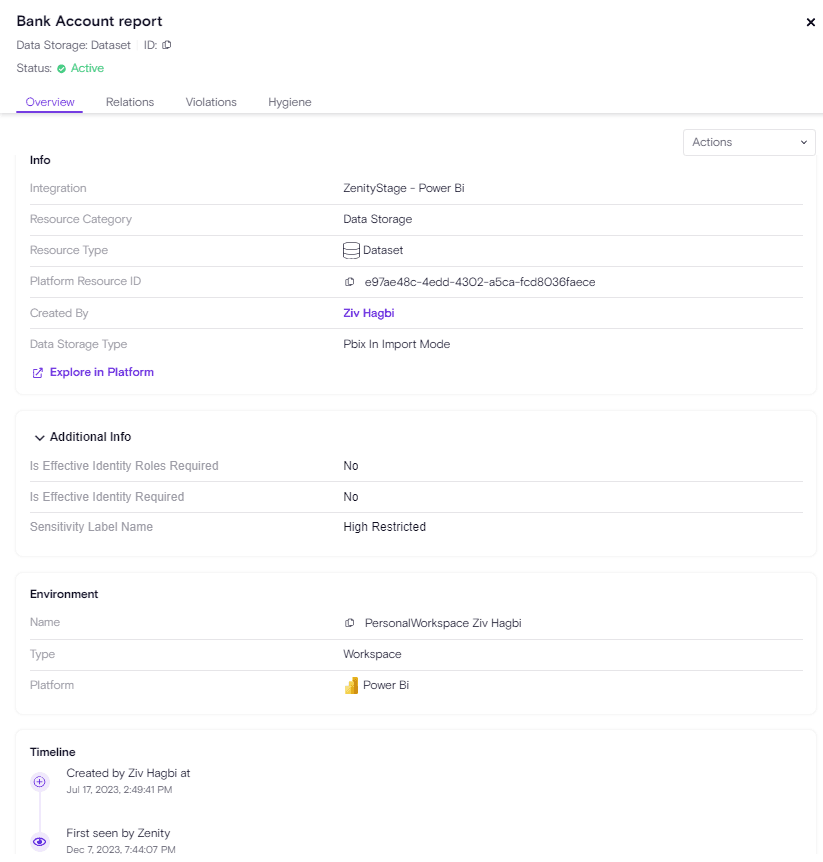Image resolution: width=823 pixels, height=862 pixels.
Task: Open the Ziv Hagbi creator link
Action: point(369,313)
